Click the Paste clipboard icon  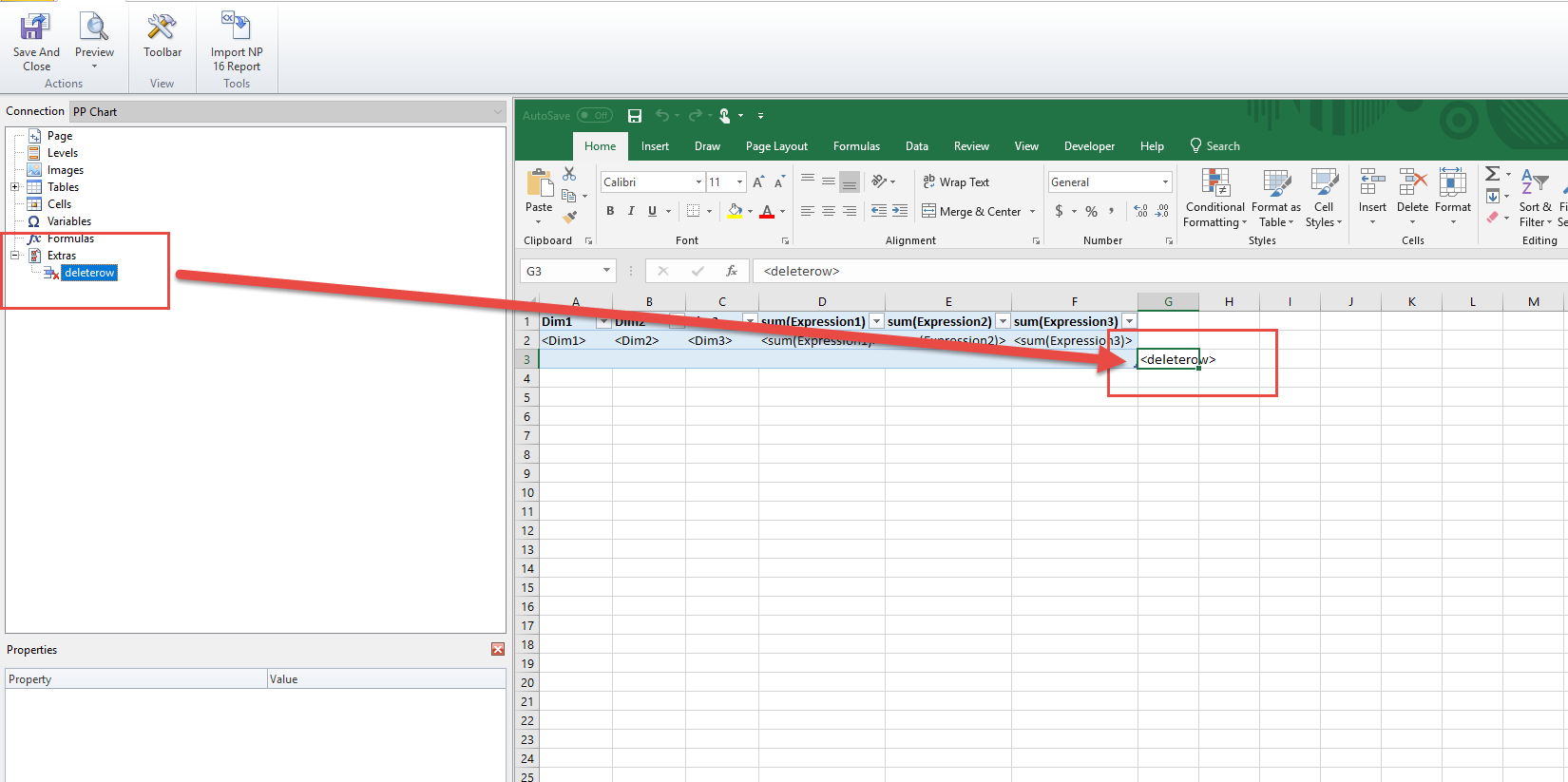[539, 182]
